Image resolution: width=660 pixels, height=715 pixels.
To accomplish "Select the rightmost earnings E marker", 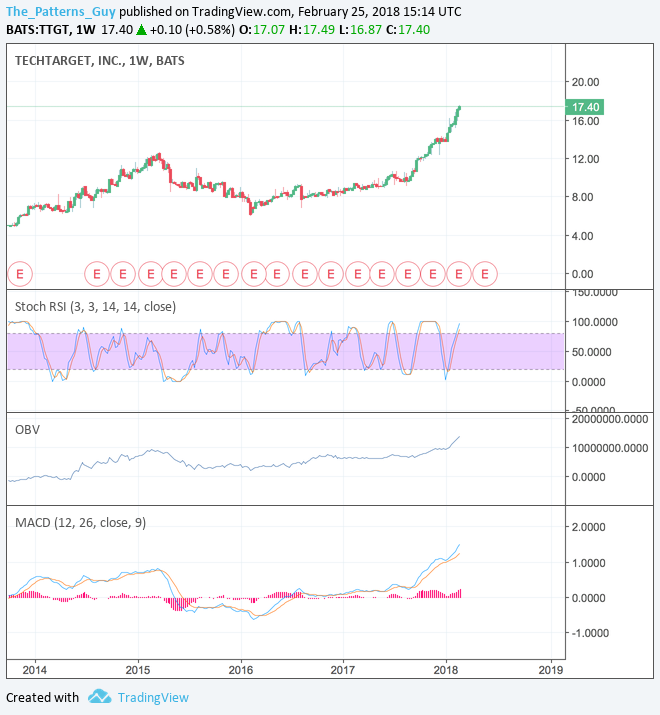I will (x=485, y=274).
